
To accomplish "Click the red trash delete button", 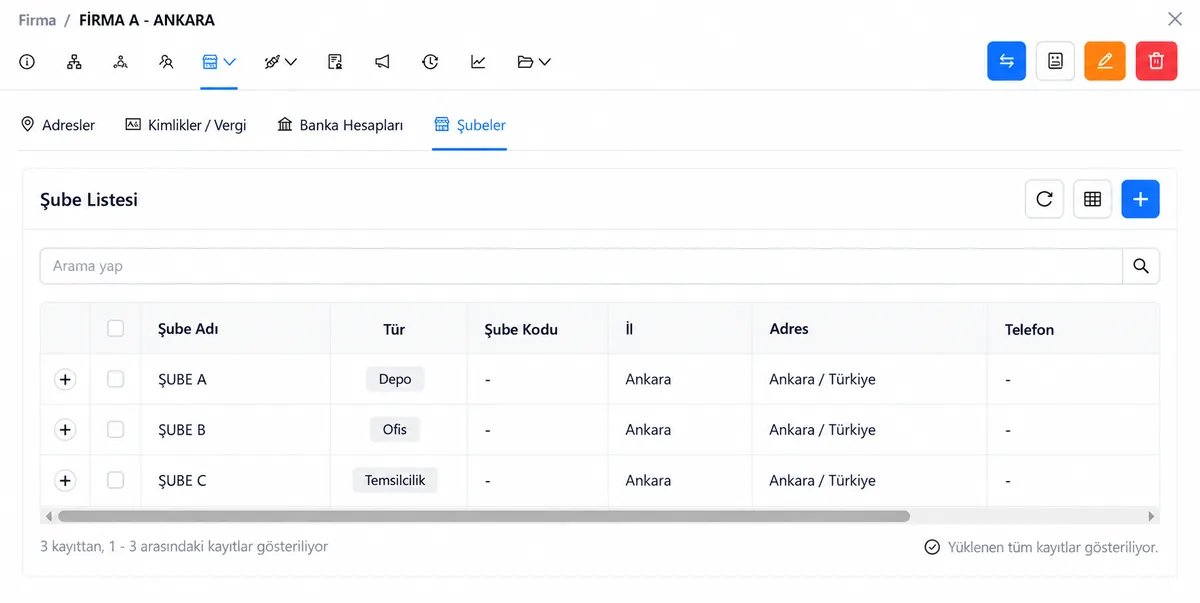I will [x=1156, y=61].
